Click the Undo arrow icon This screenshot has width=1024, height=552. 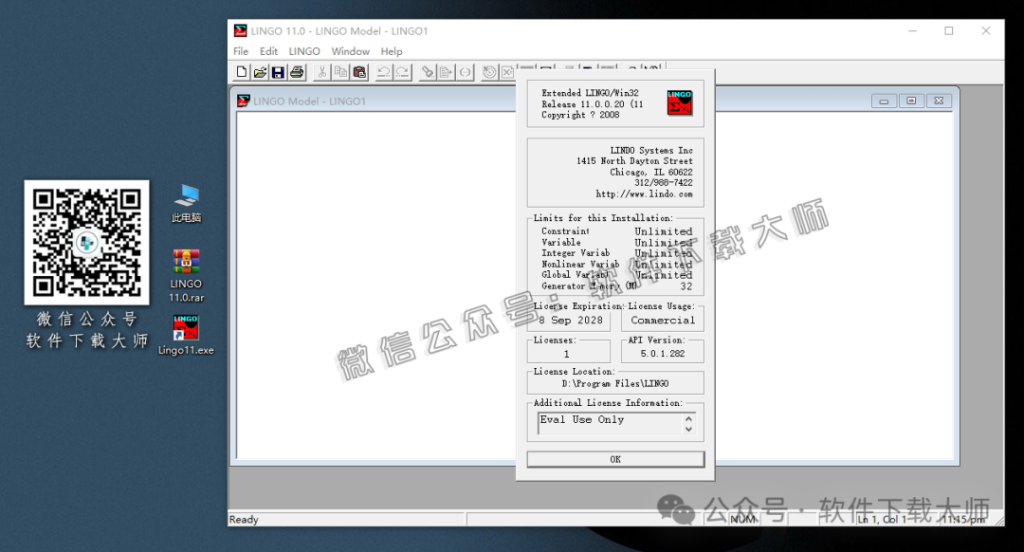tap(383, 72)
